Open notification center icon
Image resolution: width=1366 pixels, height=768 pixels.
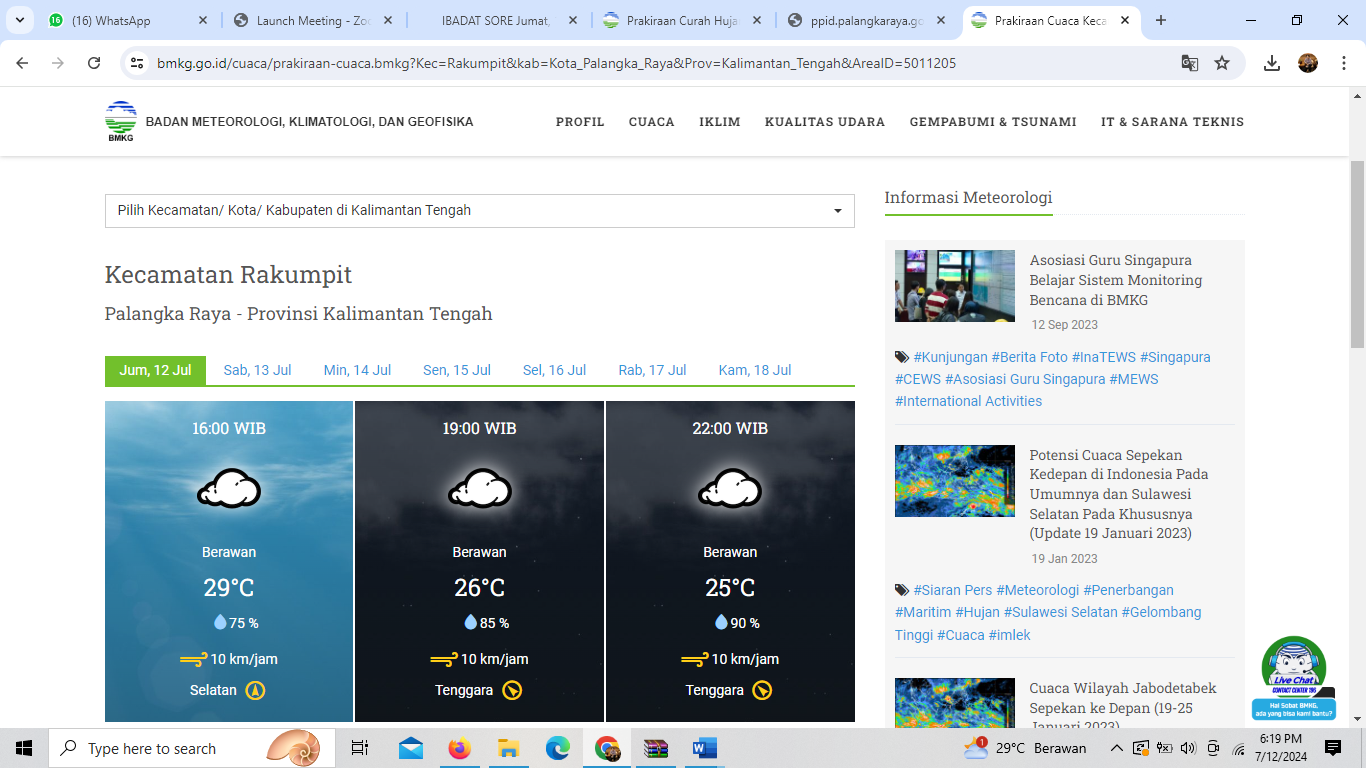click(1332, 748)
